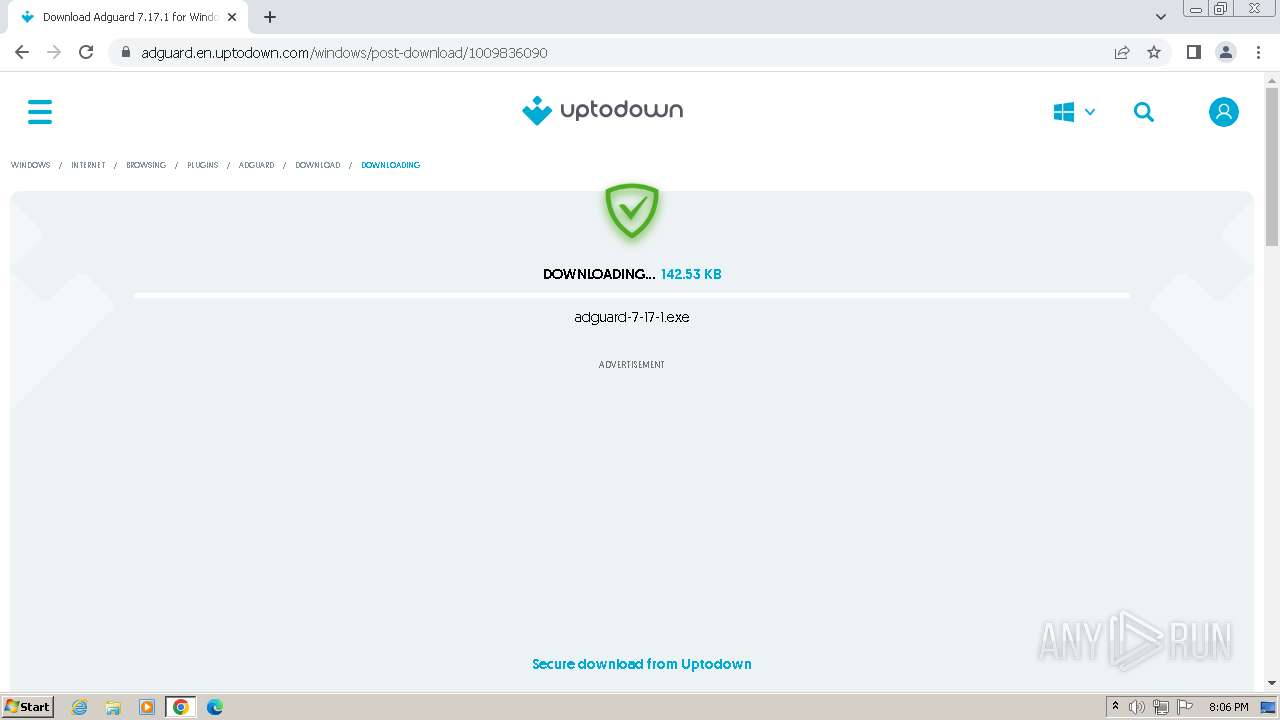The width and height of the screenshot is (1280, 720).
Task: Open the user account profile icon
Action: coord(1224,112)
